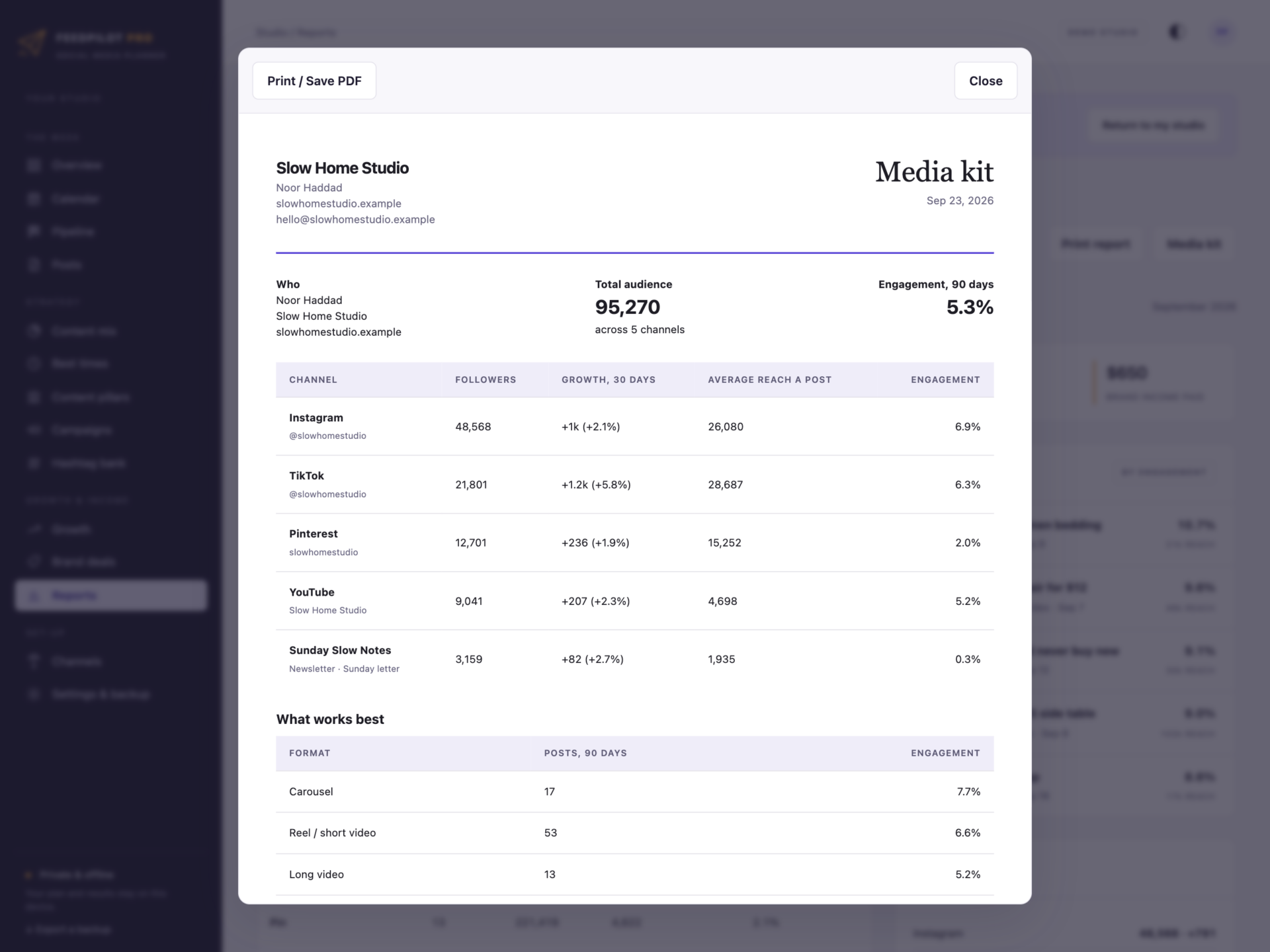1270x952 pixels.
Task: Click the total audience value 95,270
Action: (x=627, y=307)
